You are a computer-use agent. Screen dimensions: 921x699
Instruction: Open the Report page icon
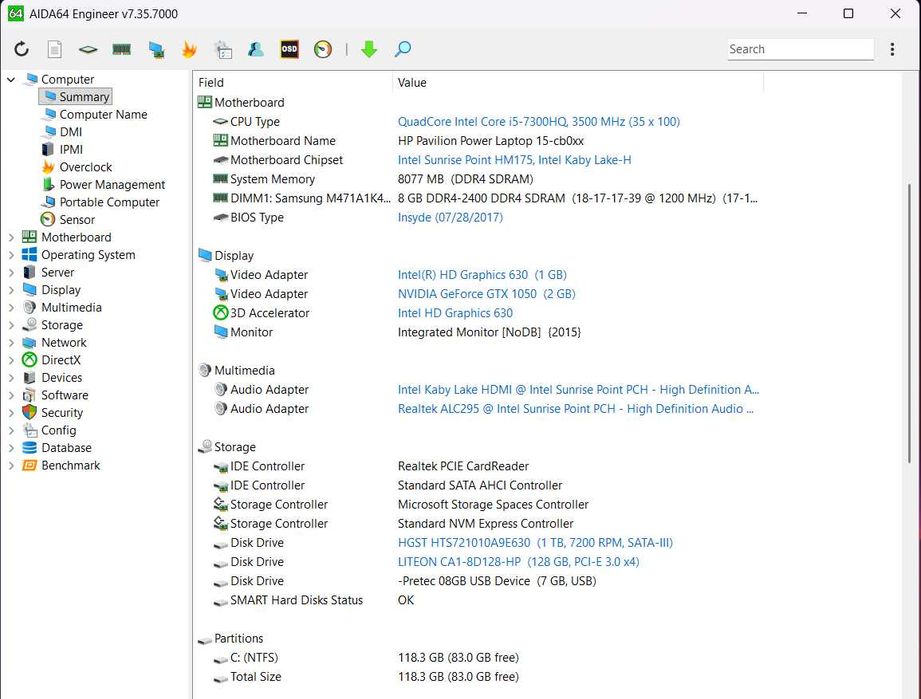coord(55,49)
